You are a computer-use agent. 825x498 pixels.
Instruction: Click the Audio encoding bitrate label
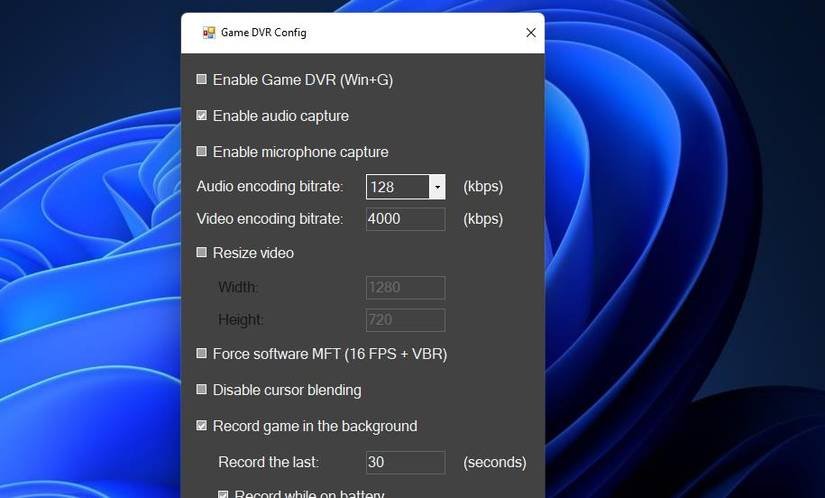point(269,187)
